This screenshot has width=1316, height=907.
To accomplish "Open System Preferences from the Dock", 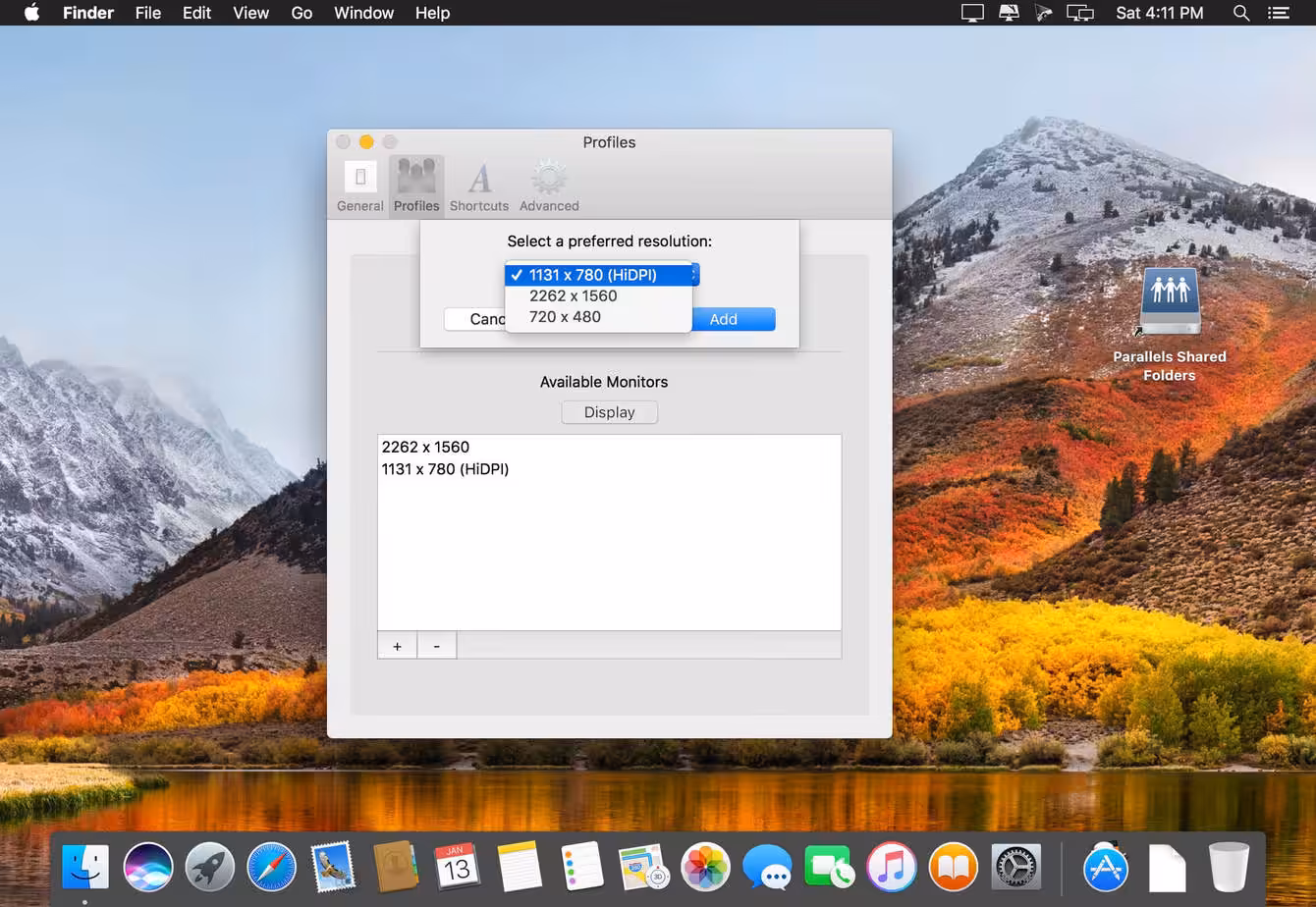I will [x=1016, y=868].
